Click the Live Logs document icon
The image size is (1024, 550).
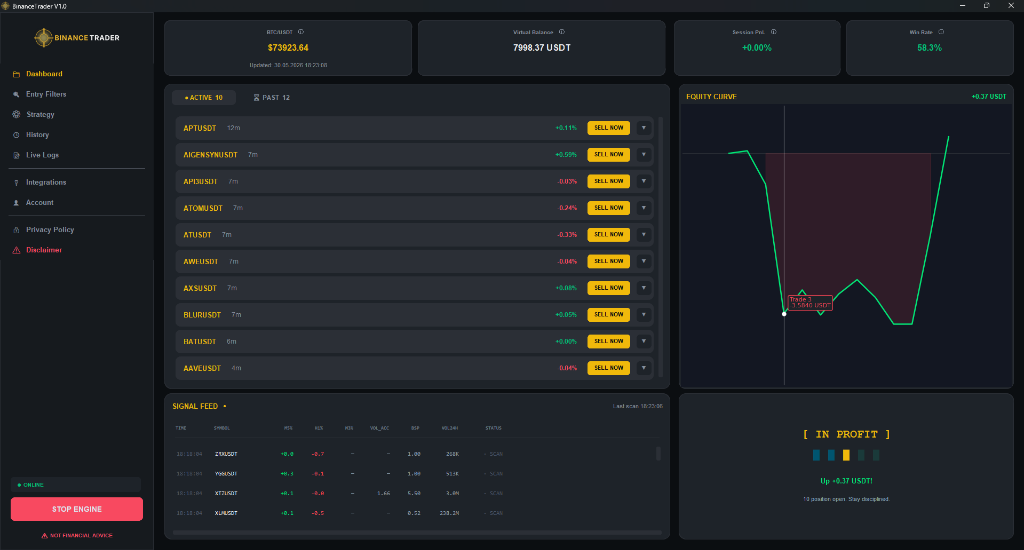pyautogui.click(x=16, y=155)
